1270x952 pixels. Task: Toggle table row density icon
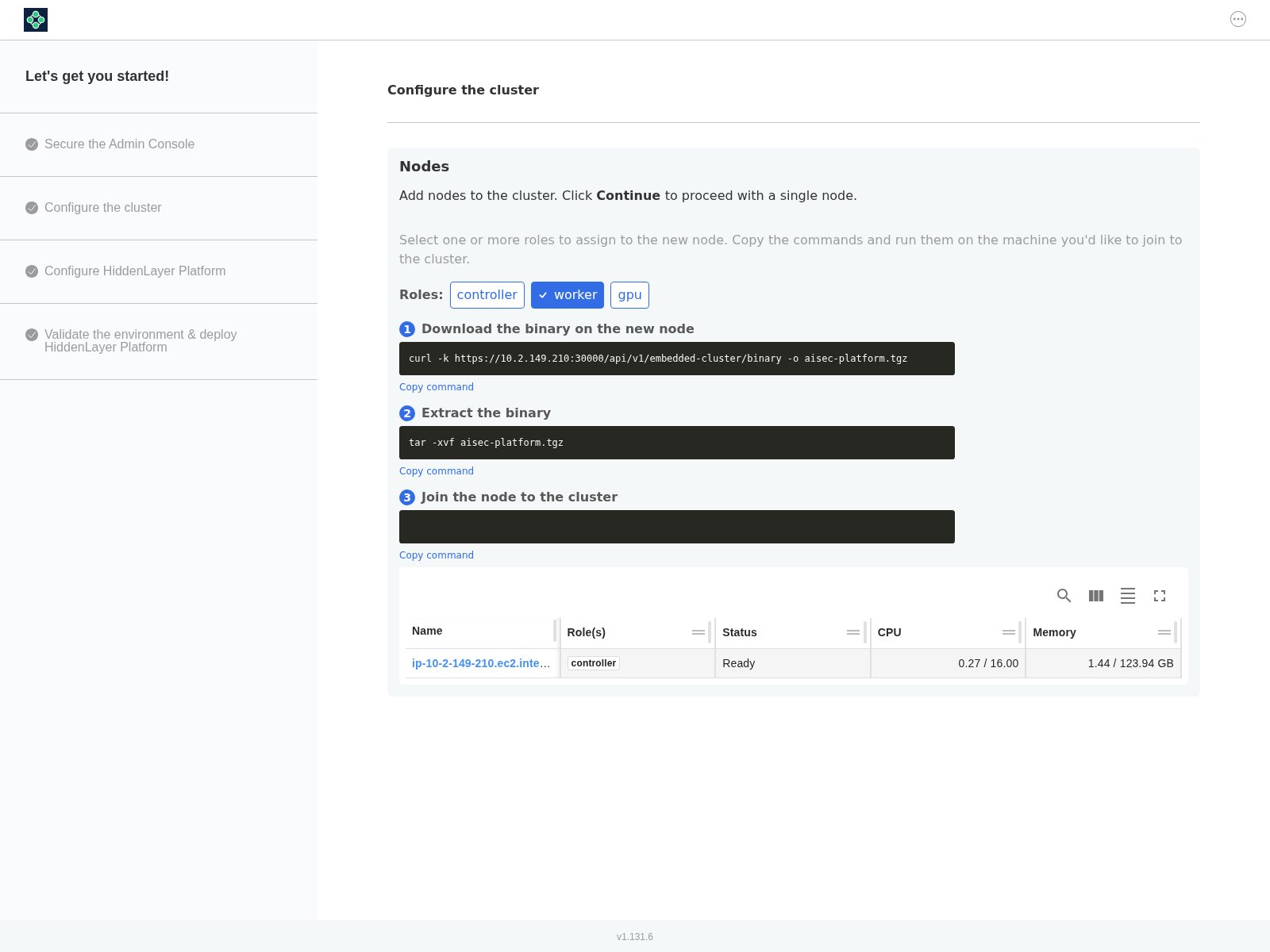(x=1128, y=596)
